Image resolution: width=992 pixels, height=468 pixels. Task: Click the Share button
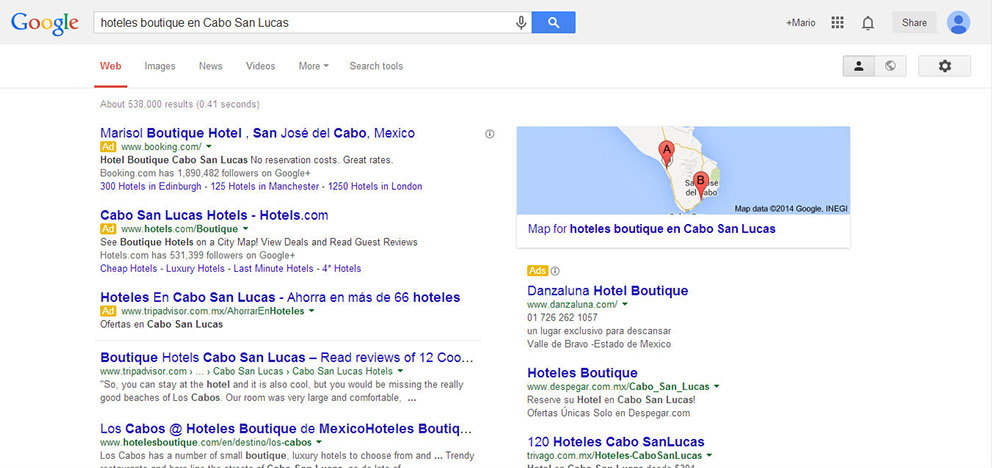click(914, 23)
